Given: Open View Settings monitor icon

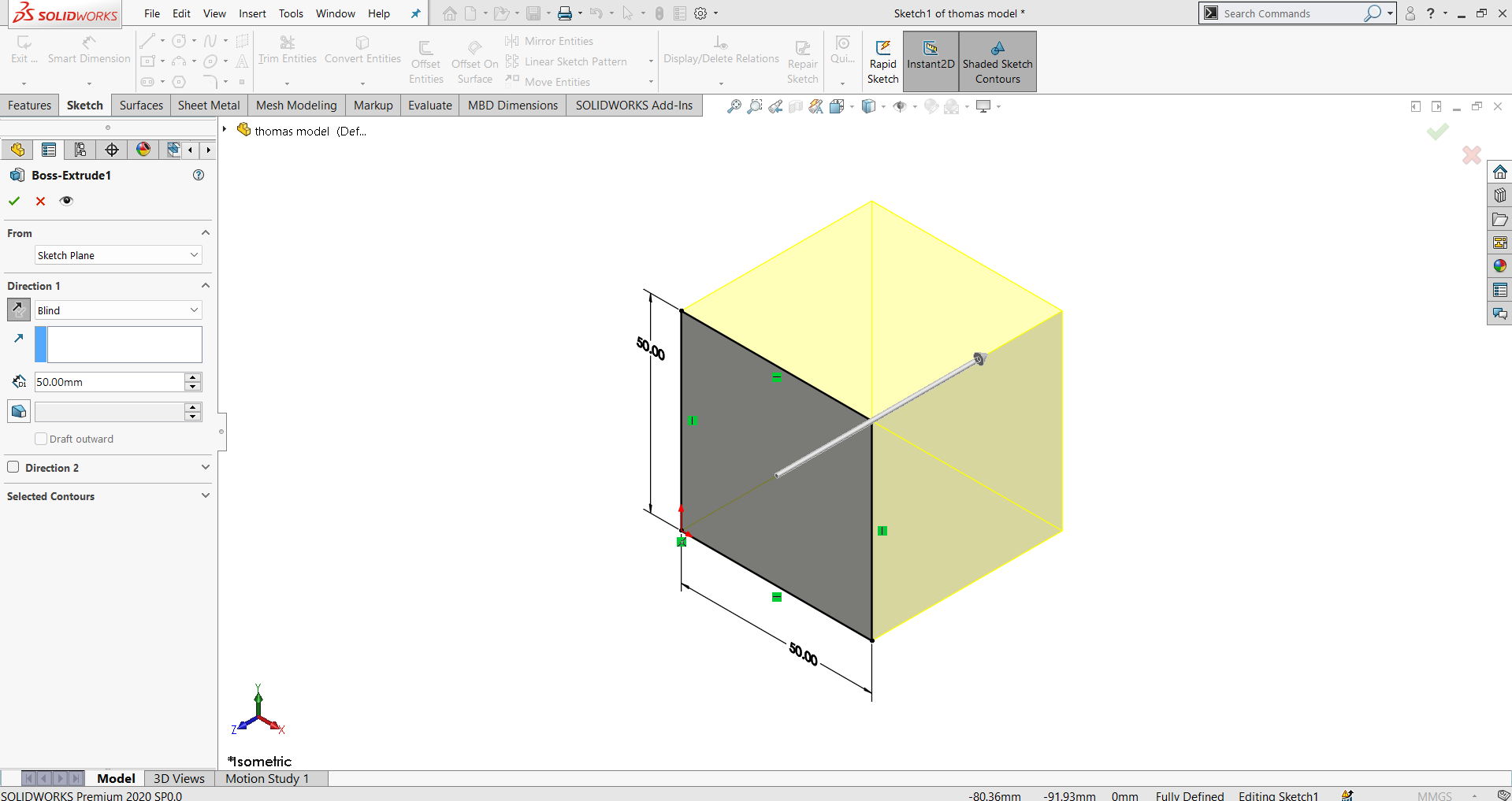Looking at the screenshot, I should pyautogui.click(x=983, y=106).
